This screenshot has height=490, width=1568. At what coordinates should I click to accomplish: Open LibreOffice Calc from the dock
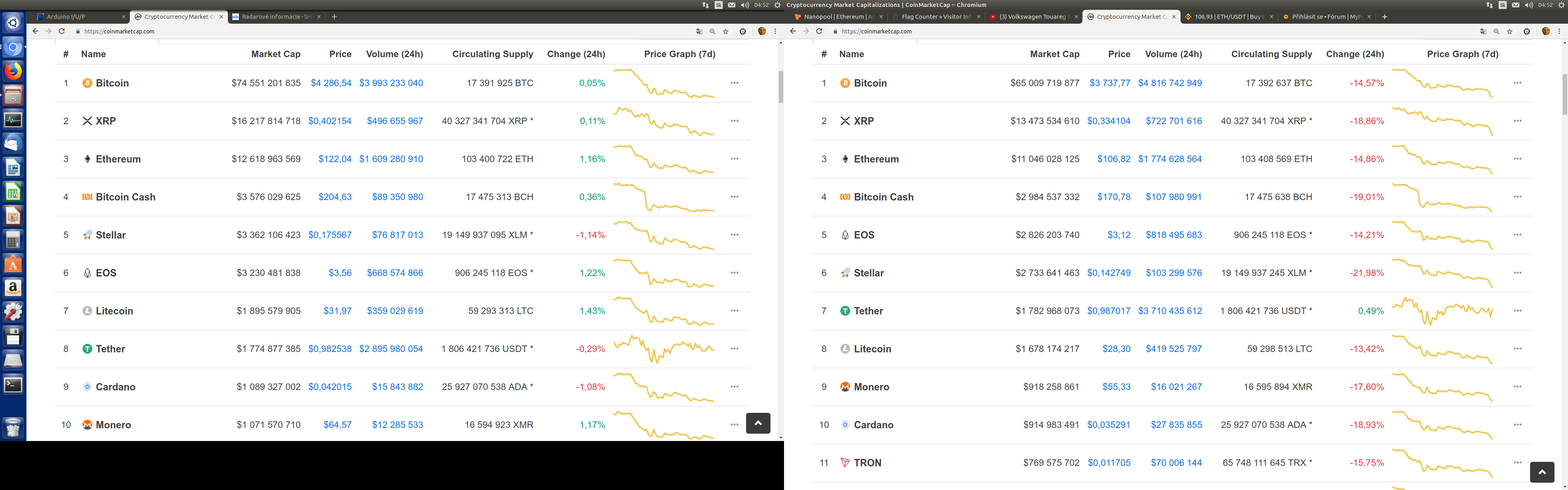tap(13, 192)
